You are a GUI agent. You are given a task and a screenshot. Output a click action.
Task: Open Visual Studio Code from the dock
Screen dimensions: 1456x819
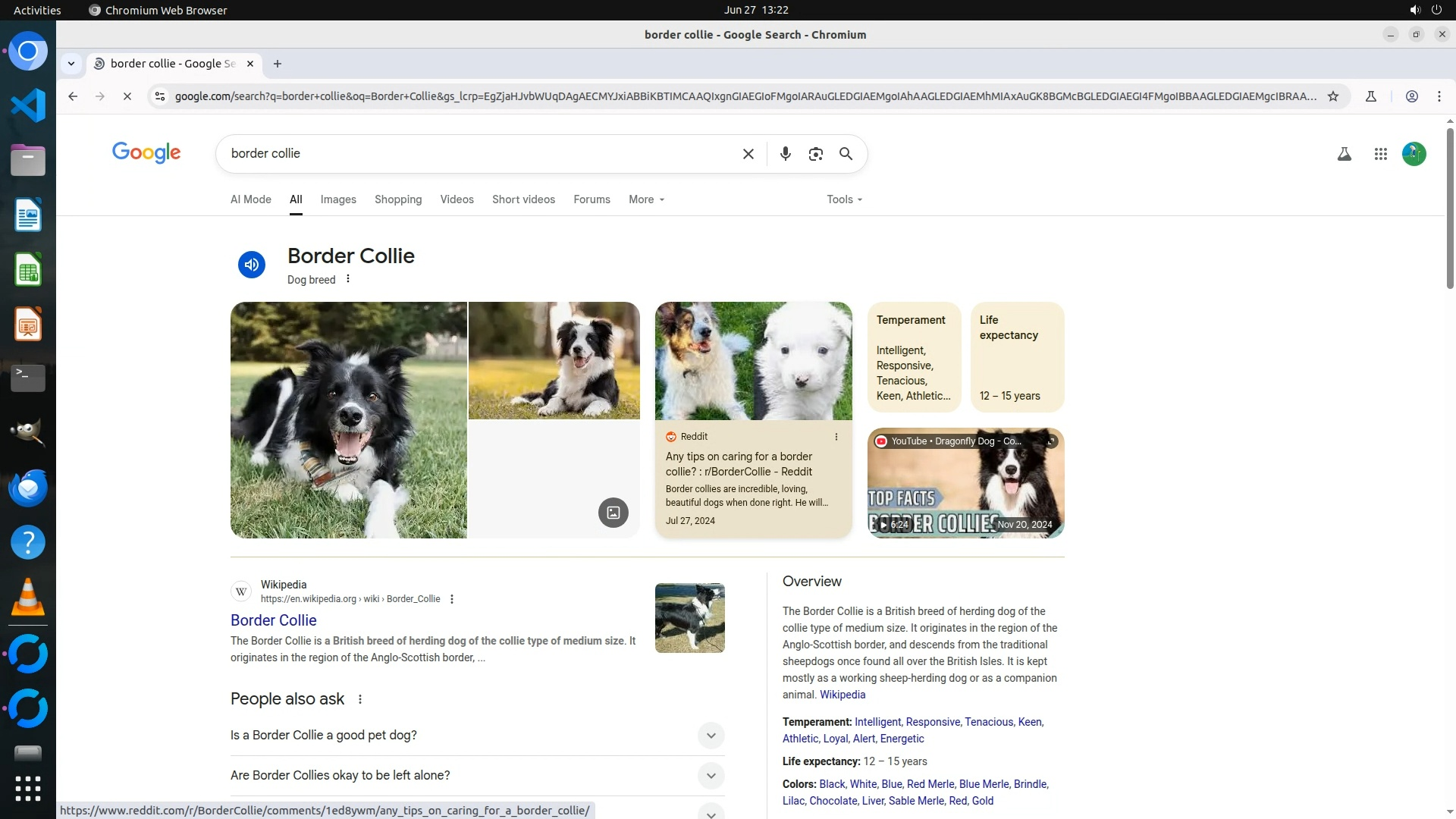tap(28, 105)
